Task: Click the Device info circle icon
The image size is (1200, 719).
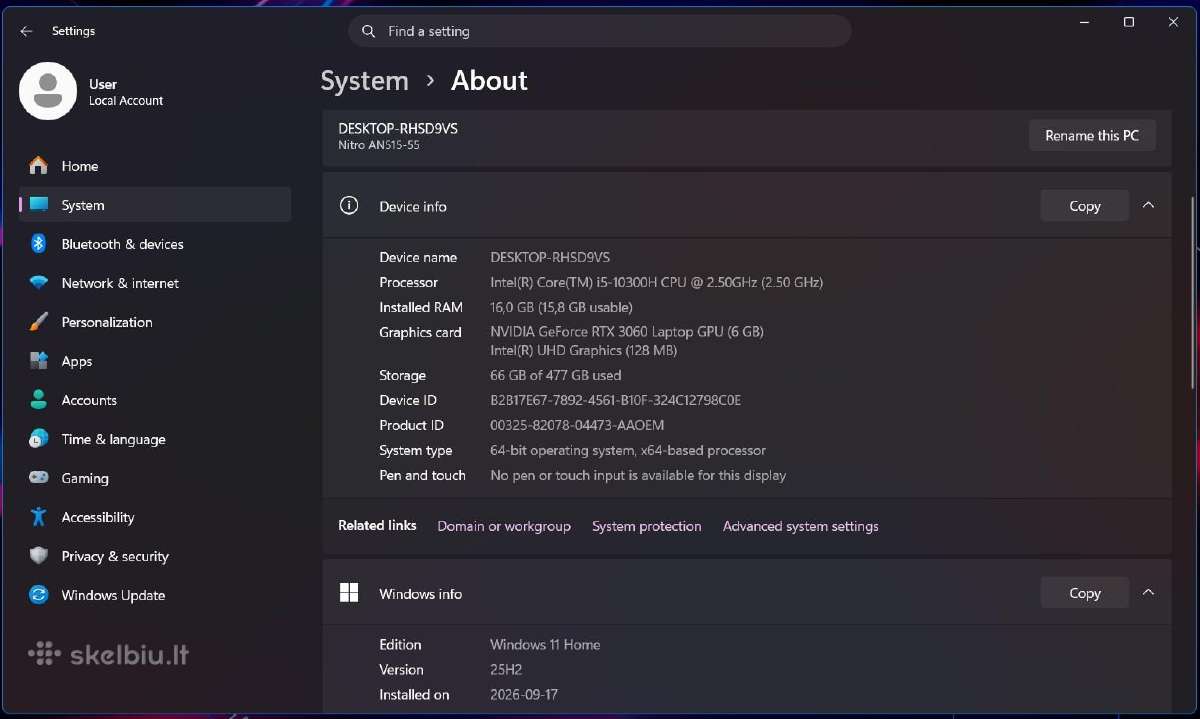Action: pyautogui.click(x=349, y=206)
